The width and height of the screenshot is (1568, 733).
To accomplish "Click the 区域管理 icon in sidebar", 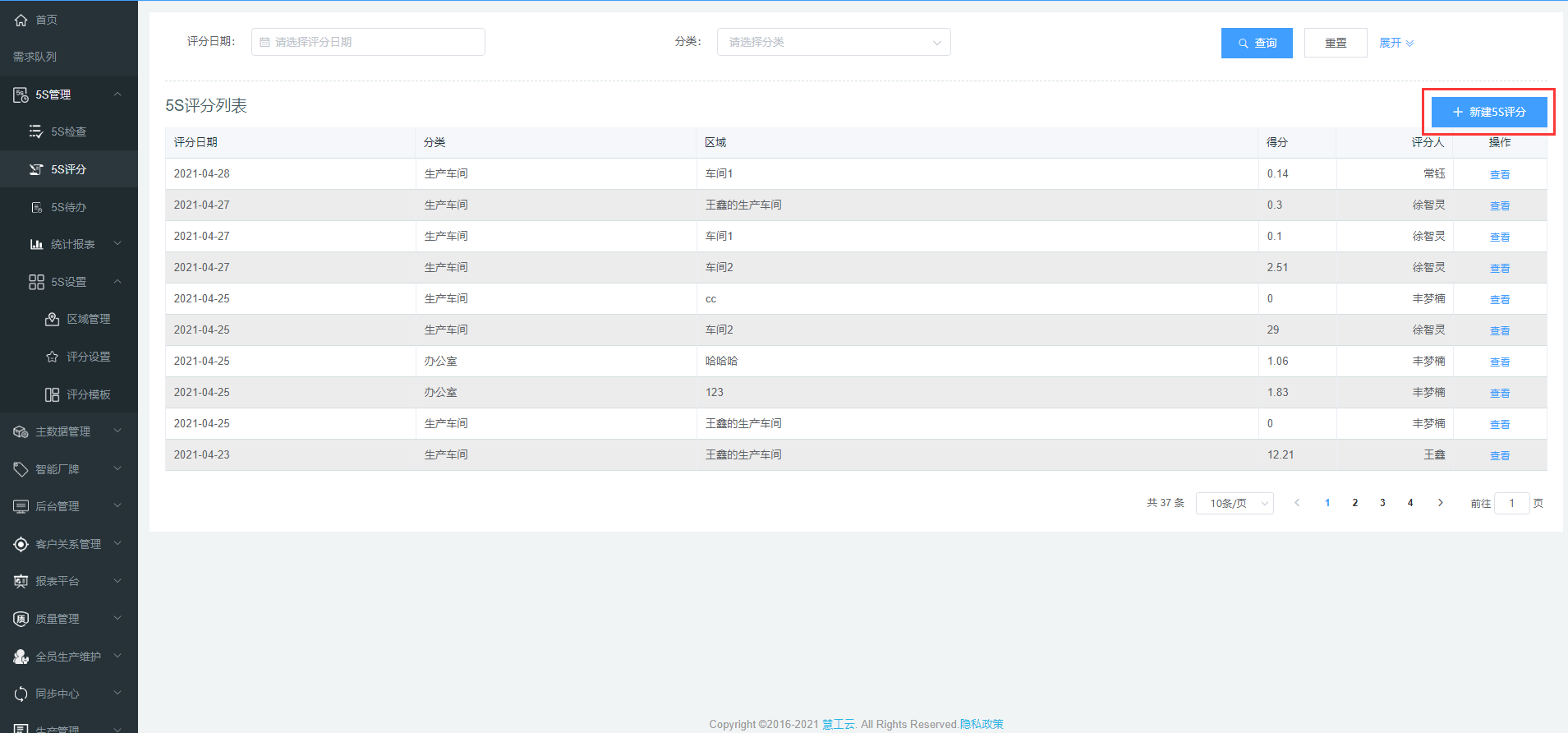I will coord(52,319).
